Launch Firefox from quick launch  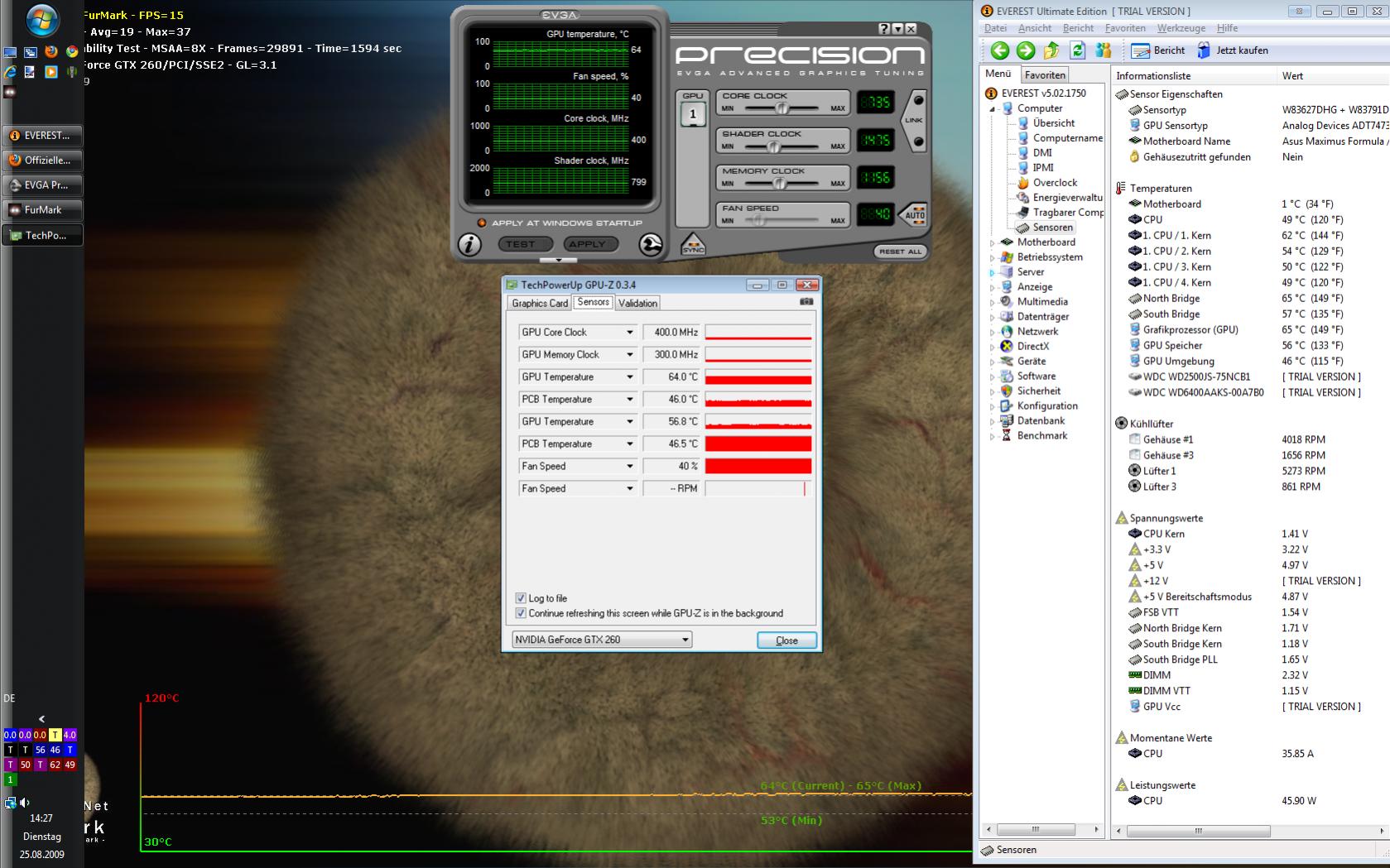(x=51, y=51)
